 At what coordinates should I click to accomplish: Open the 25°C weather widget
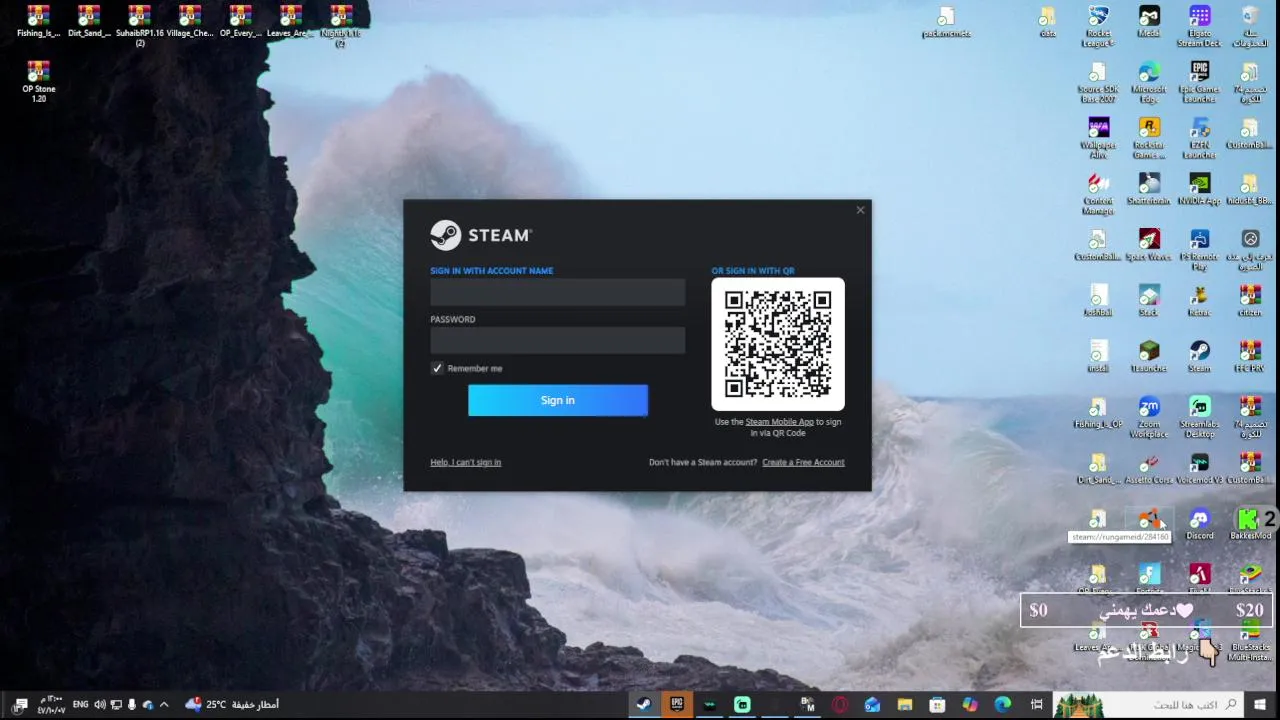click(233, 705)
